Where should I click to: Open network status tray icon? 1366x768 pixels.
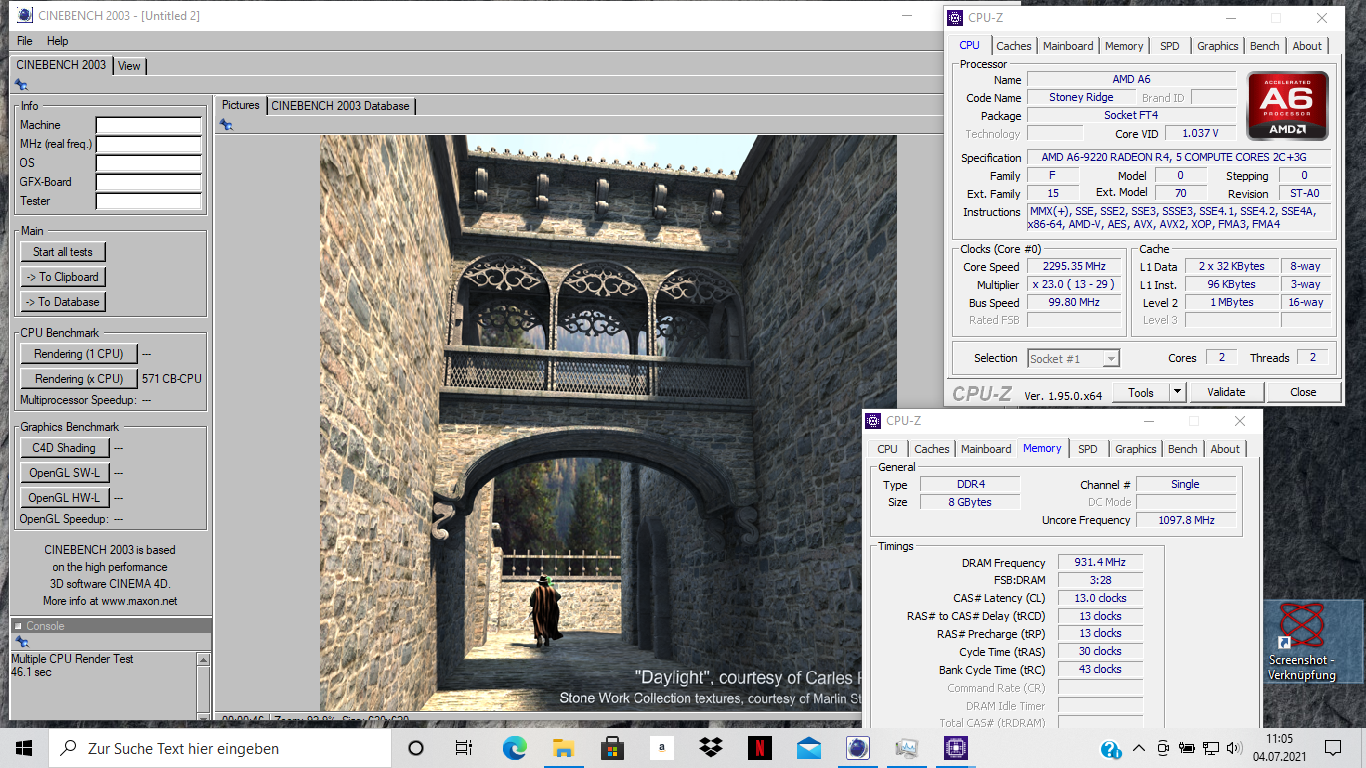coord(1211,748)
